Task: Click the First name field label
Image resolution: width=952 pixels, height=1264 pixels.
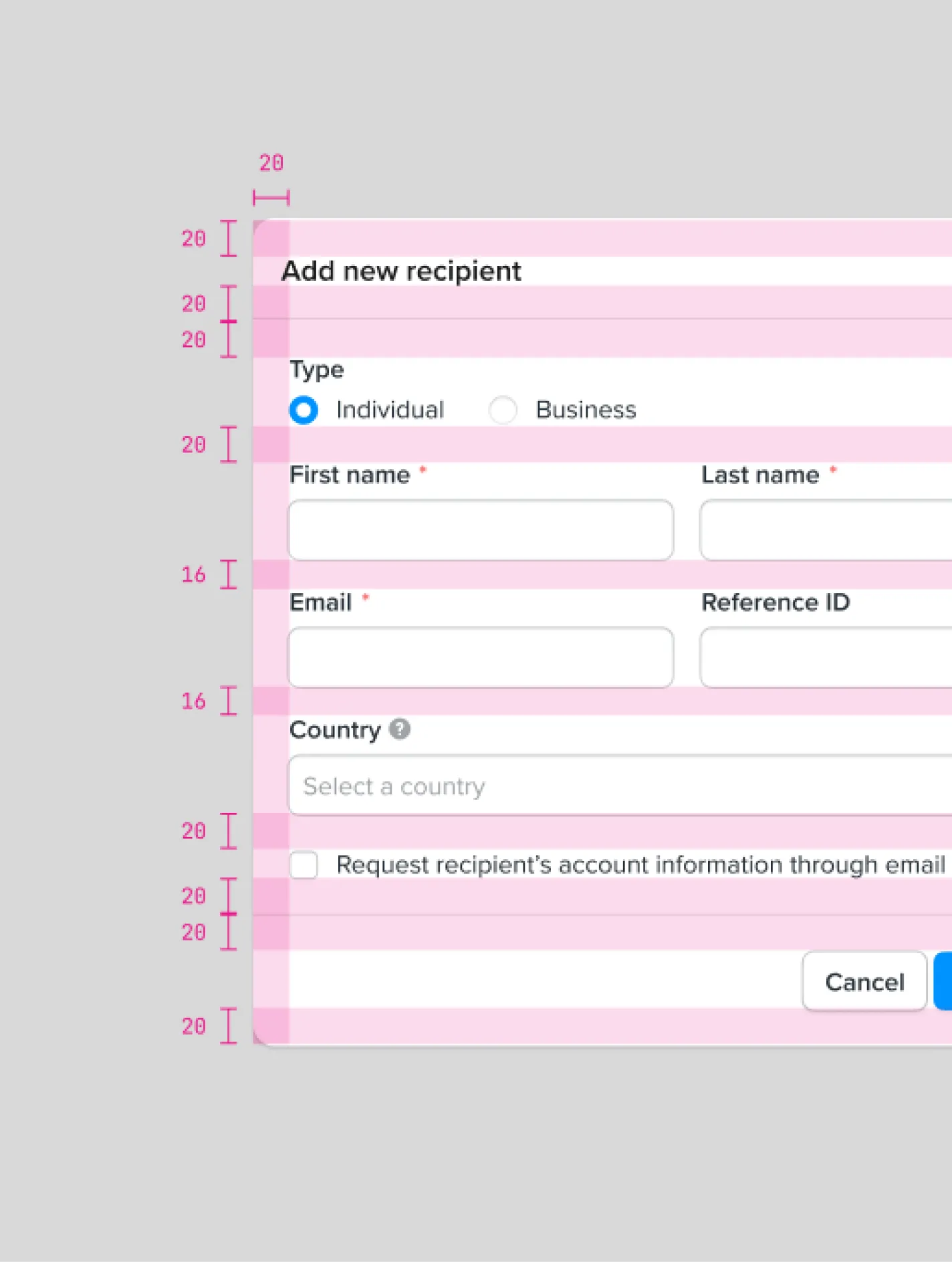Action: coord(350,475)
